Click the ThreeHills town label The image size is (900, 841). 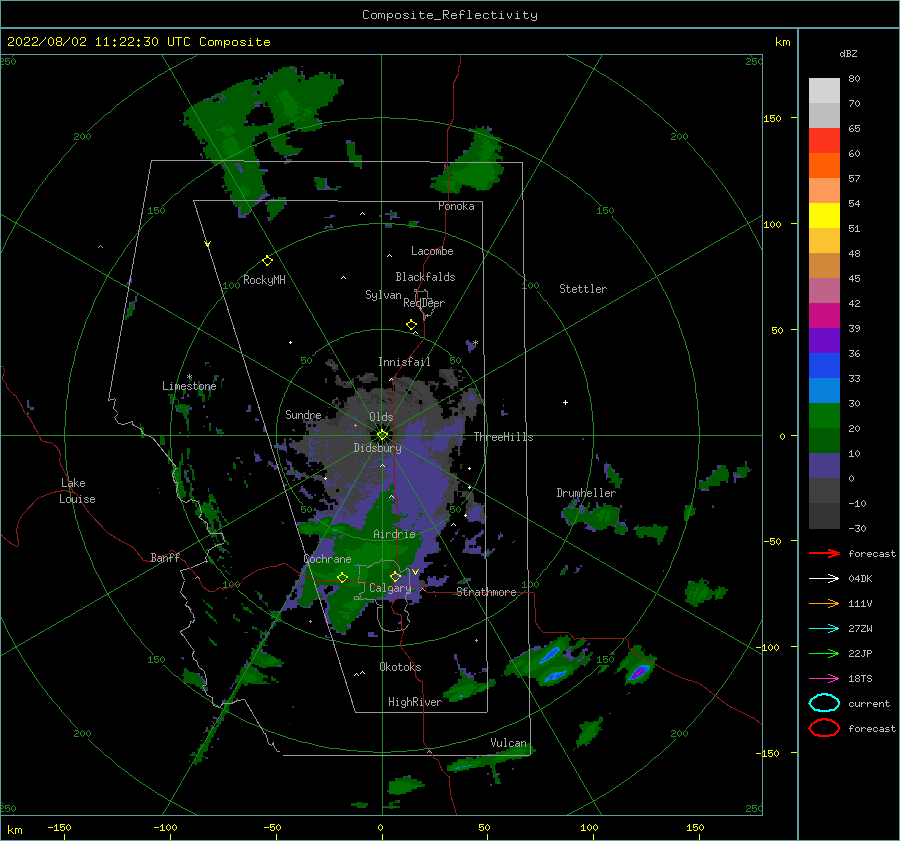[503, 437]
